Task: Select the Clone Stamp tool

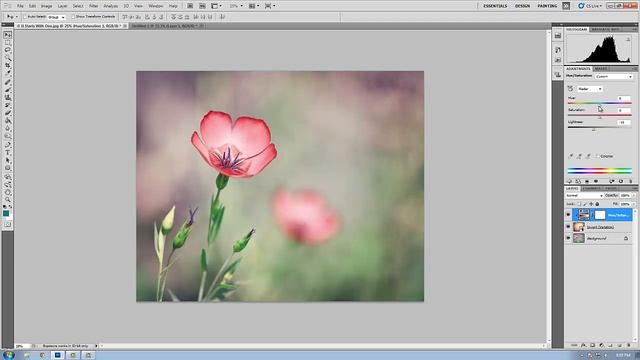Action: pos(7,98)
